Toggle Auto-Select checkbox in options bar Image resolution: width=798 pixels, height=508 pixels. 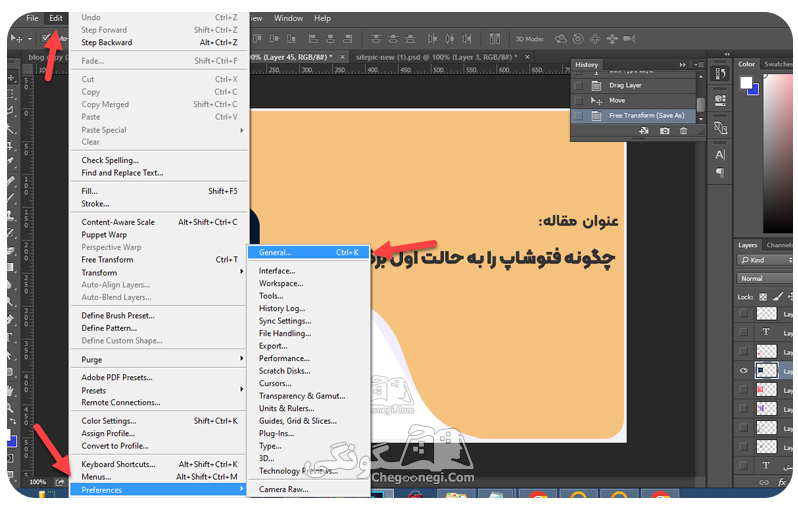[x=46, y=38]
